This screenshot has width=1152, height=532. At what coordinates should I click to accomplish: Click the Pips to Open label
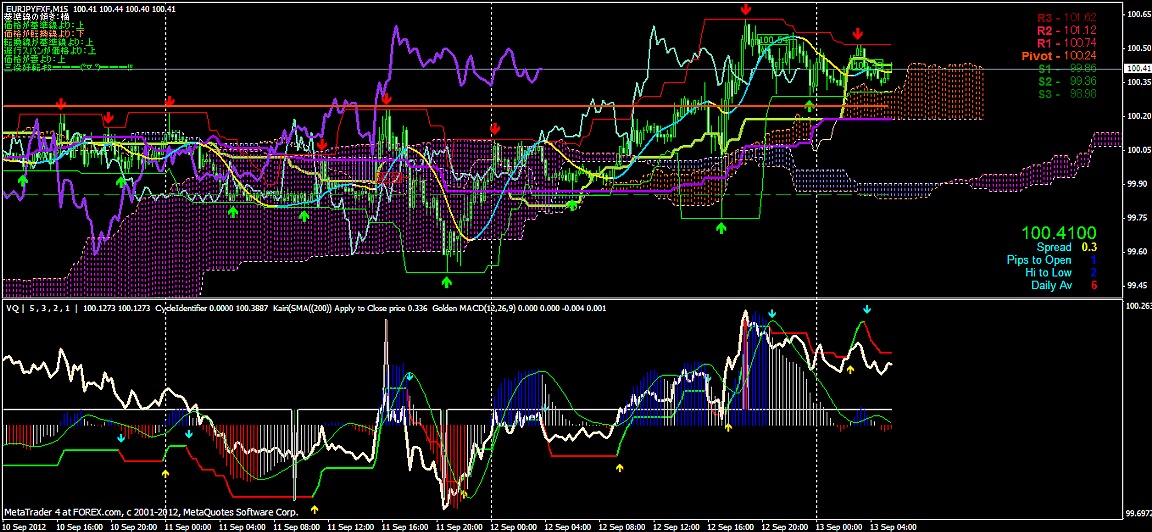click(x=1039, y=260)
